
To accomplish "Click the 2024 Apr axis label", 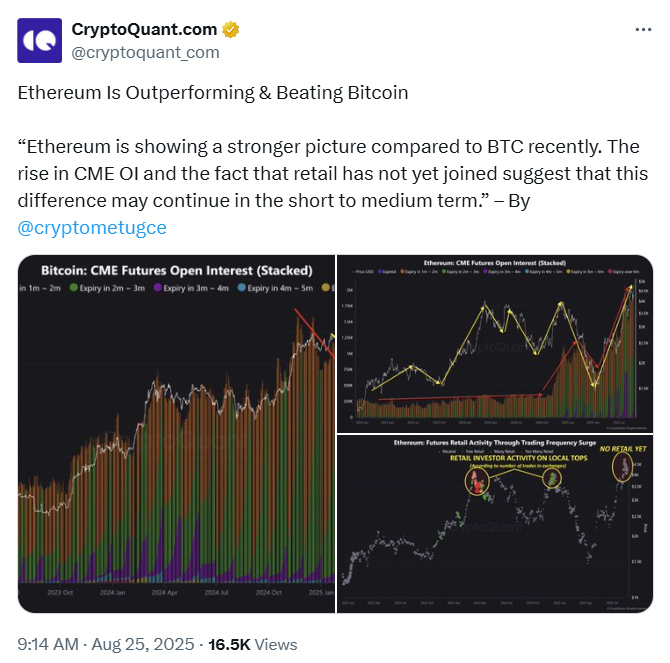I will pos(165,593).
